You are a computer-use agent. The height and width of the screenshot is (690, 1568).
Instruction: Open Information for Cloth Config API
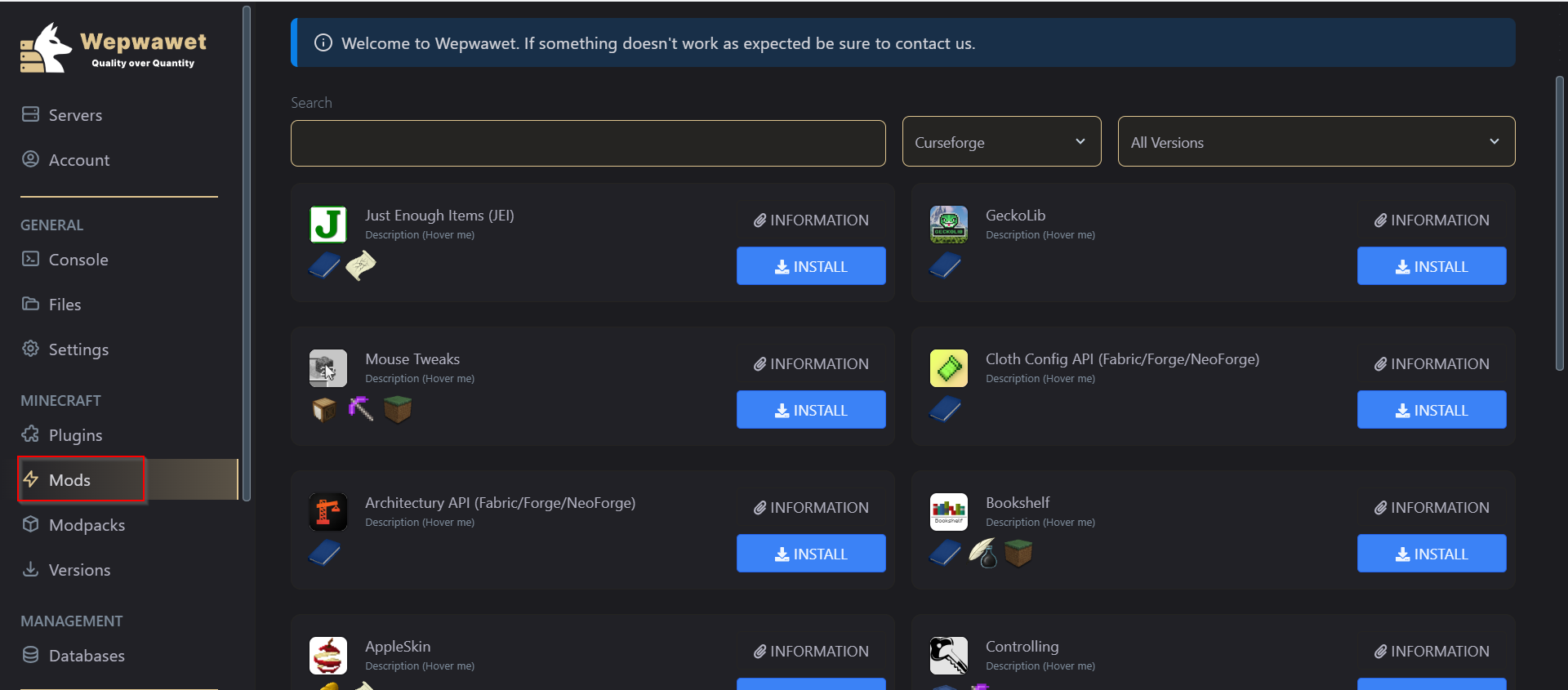(1432, 364)
